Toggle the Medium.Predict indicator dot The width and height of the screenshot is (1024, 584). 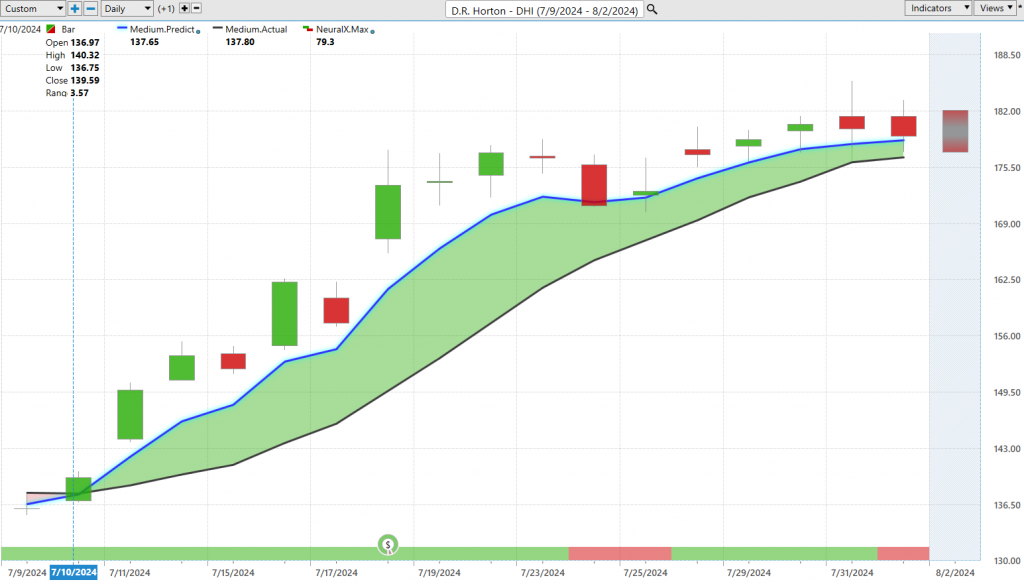[198, 32]
